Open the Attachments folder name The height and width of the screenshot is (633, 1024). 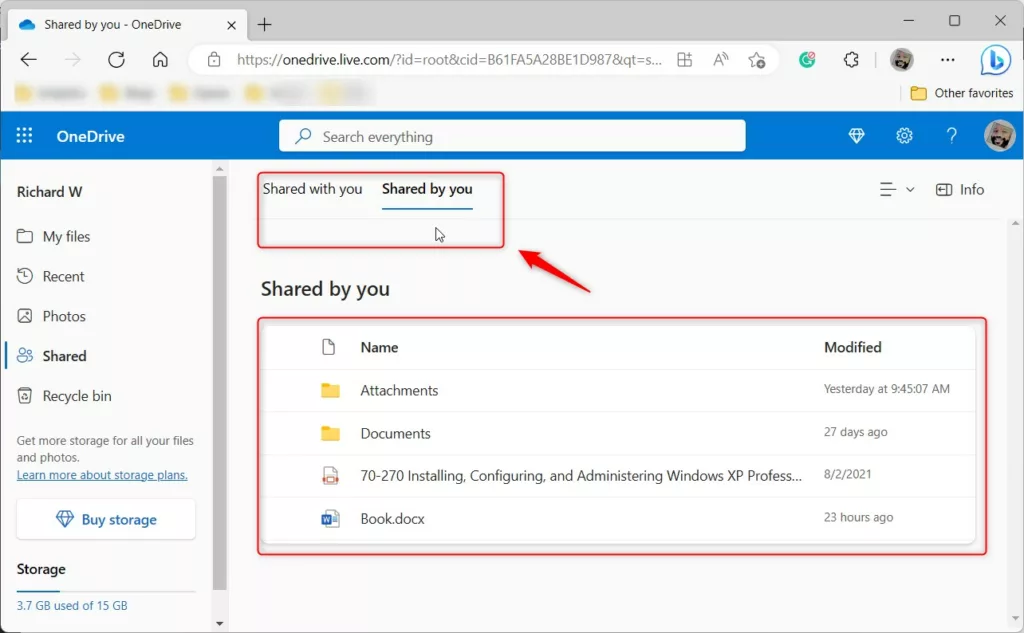tap(399, 391)
